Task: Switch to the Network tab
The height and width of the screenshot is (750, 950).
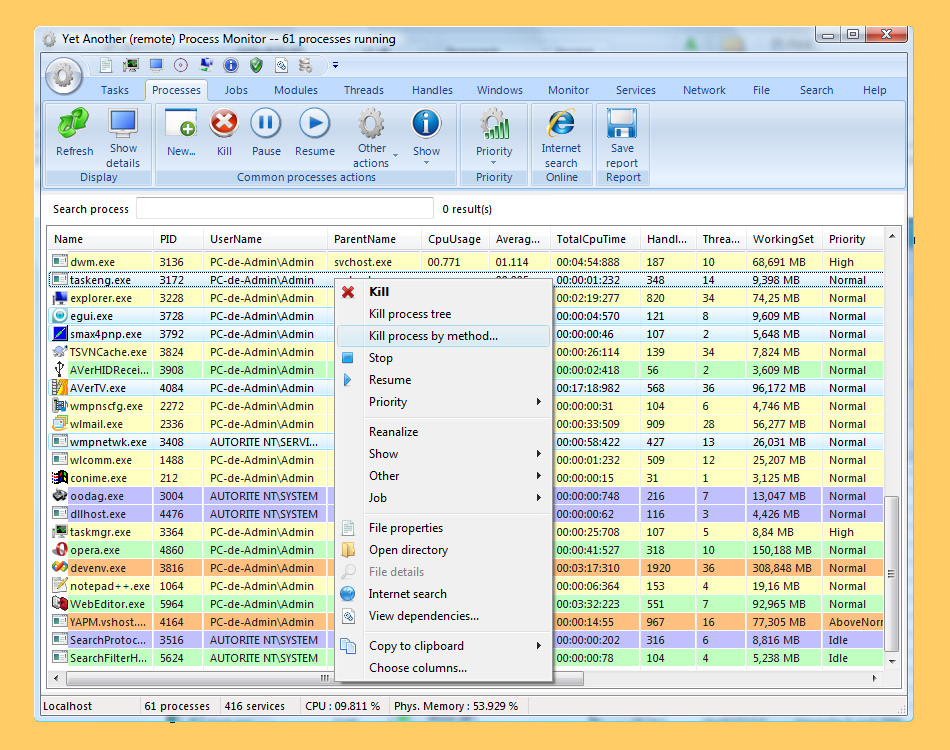Action: 704,90
